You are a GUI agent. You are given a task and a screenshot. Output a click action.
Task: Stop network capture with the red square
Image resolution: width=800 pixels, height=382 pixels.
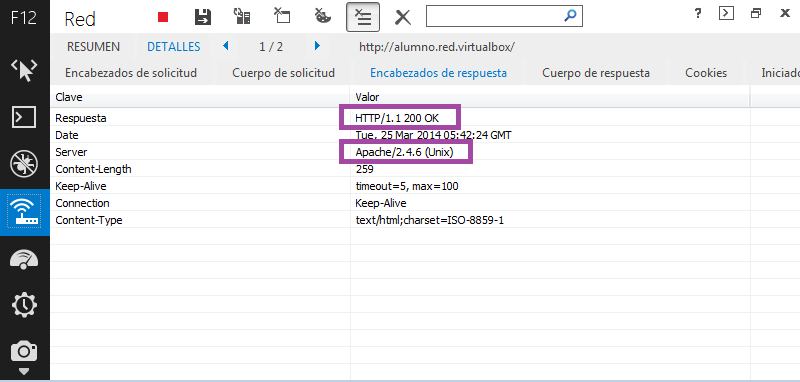(x=163, y=17)
